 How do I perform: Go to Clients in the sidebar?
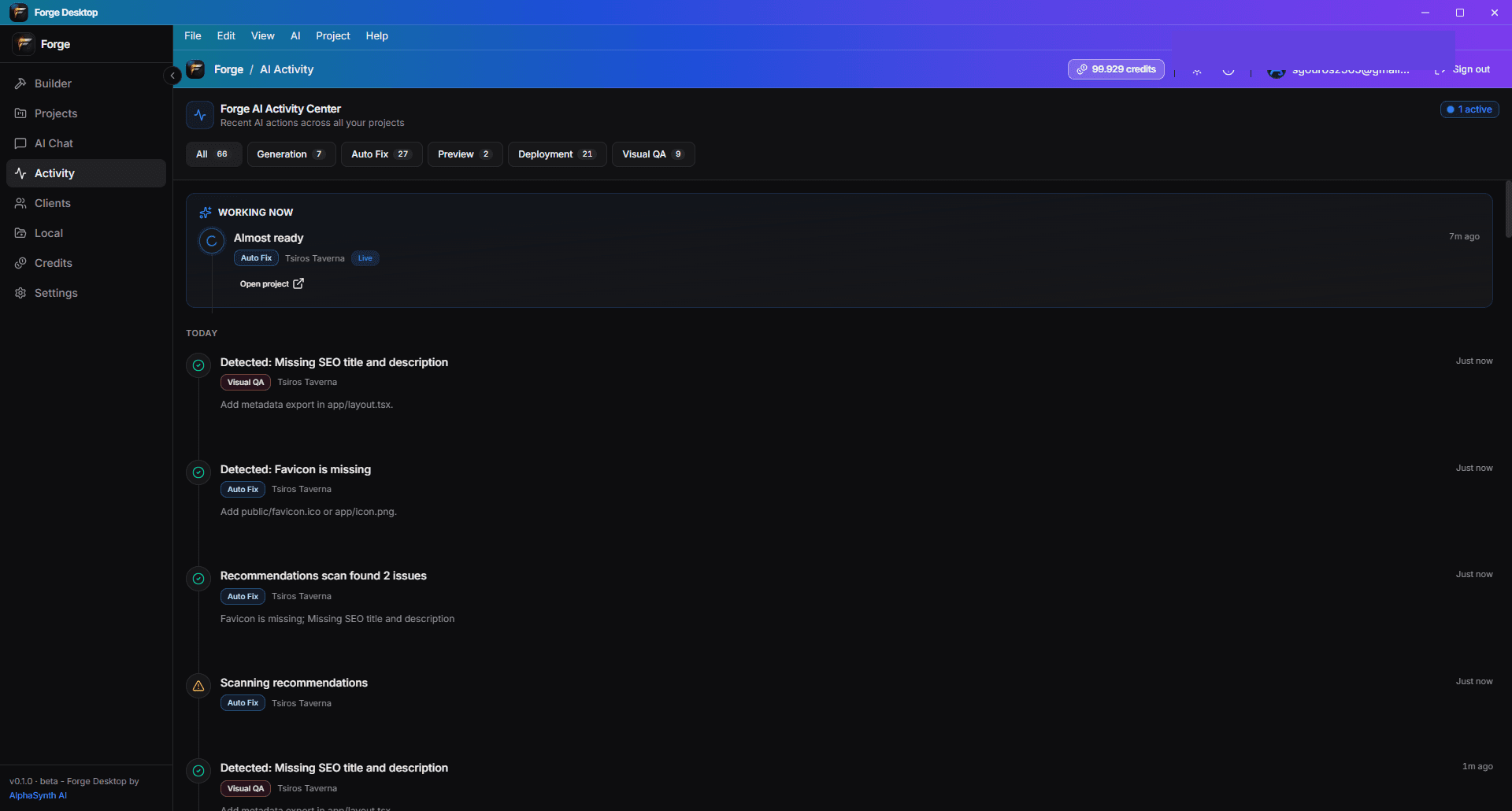click(86, 203)
